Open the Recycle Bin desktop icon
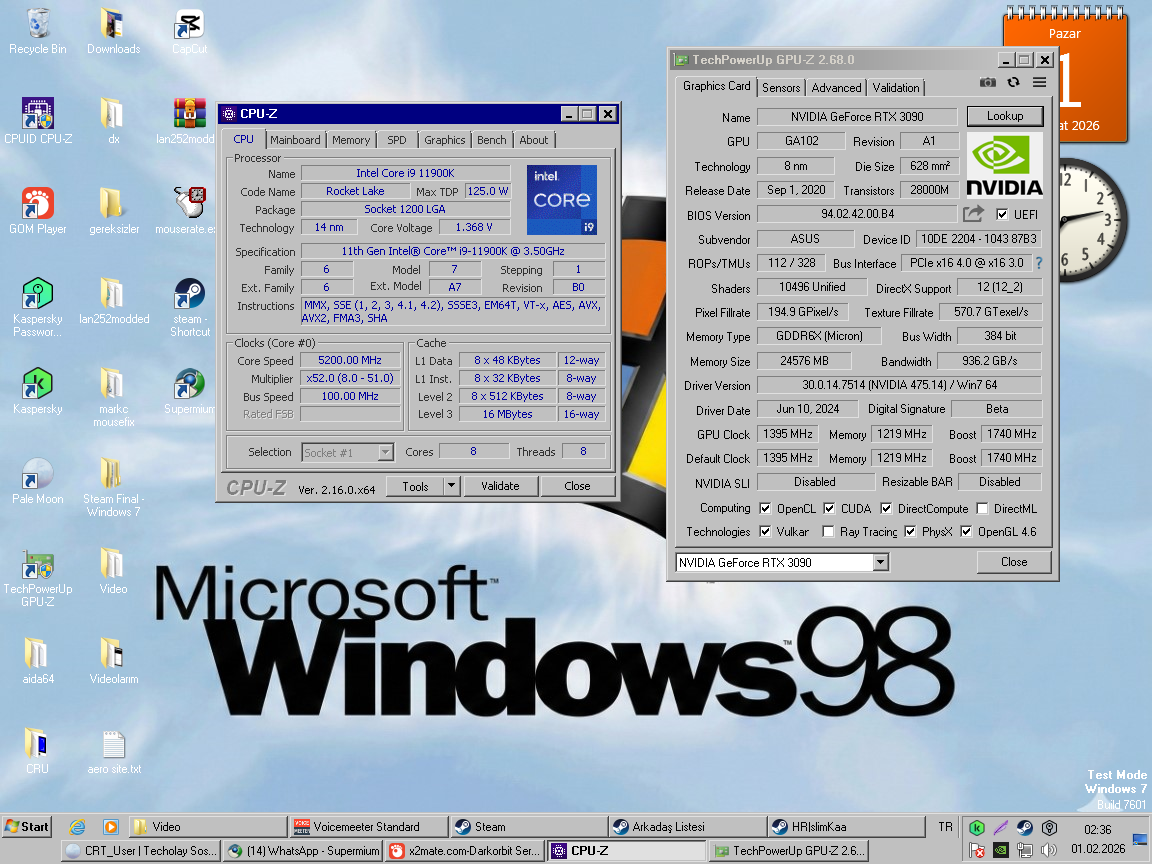Screen dimensions: 1152x864 [x=37, y=32]
